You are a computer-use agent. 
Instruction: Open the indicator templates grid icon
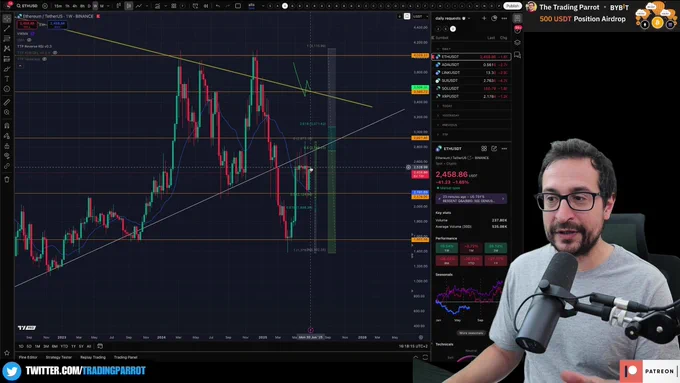coord(173,6)
